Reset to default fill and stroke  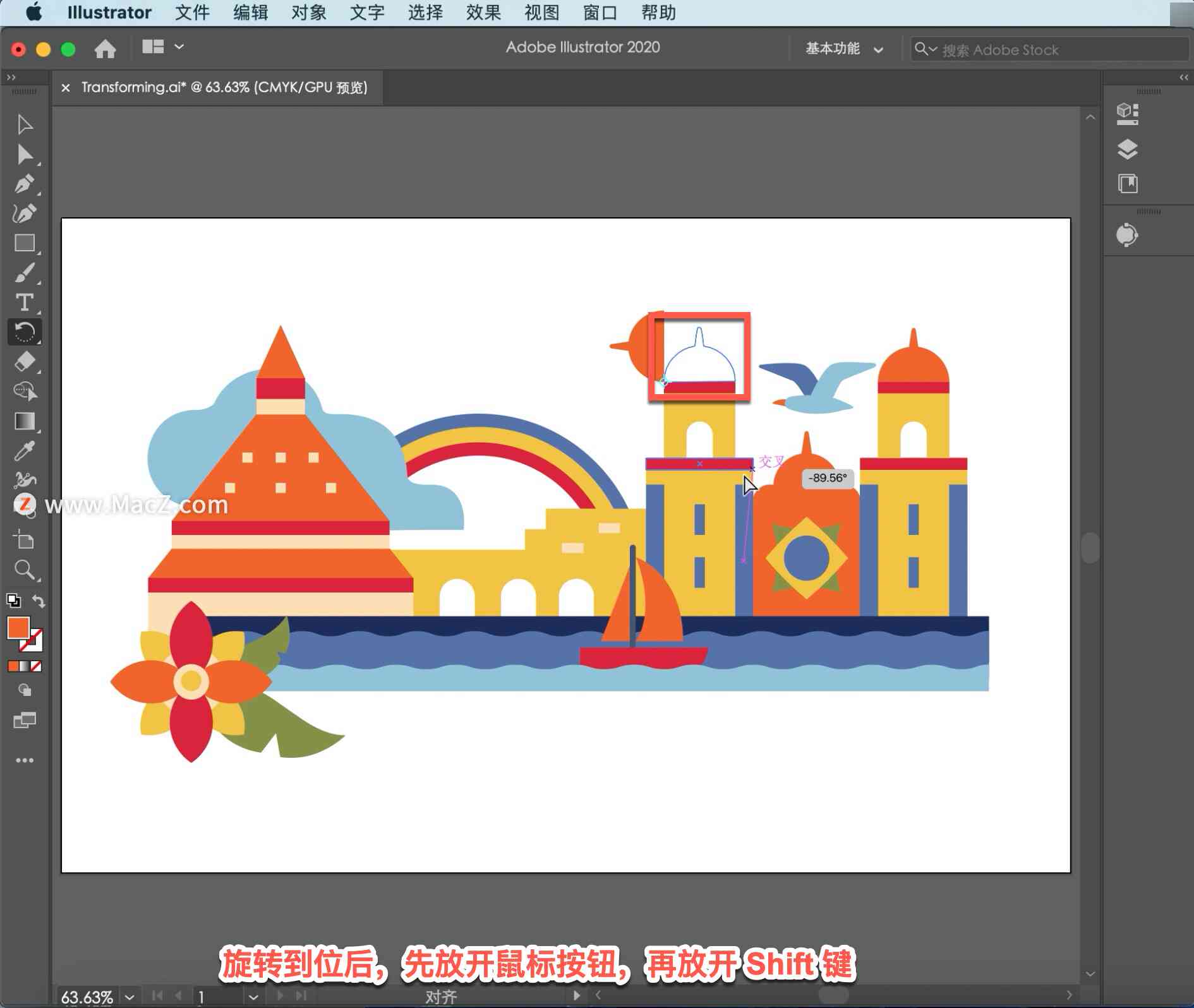coord(13,601)
